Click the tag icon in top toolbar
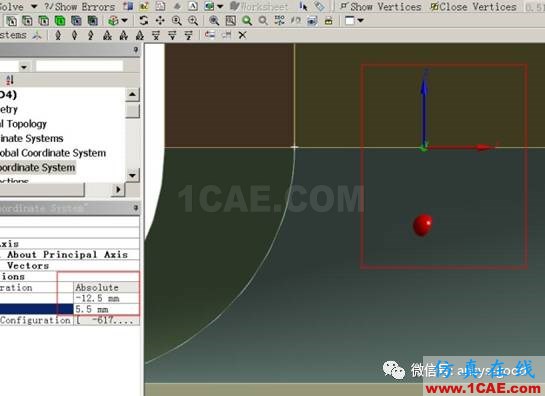The width and height of the screenshot is (545, 396). coord(319,6)
